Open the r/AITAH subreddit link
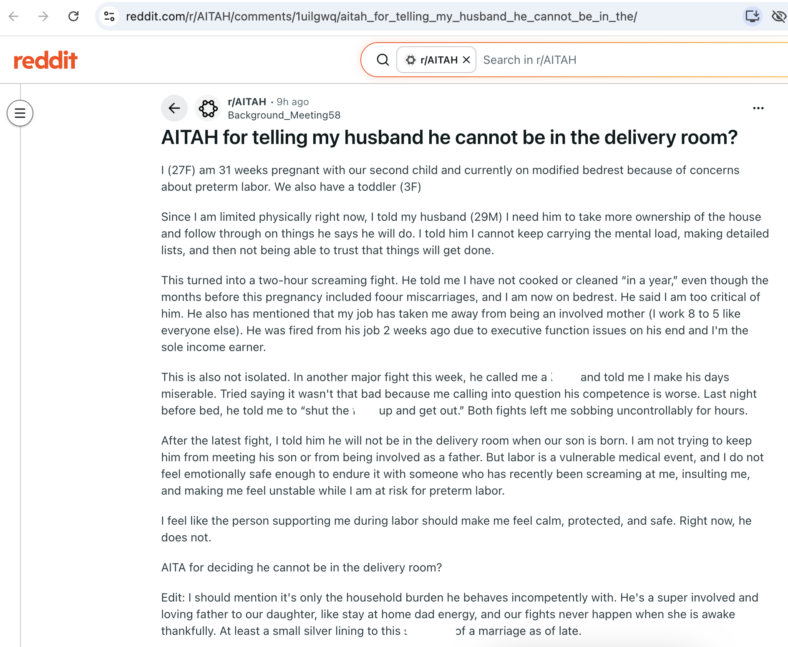This screenshot has height=647, width=788. coord(247,102)
